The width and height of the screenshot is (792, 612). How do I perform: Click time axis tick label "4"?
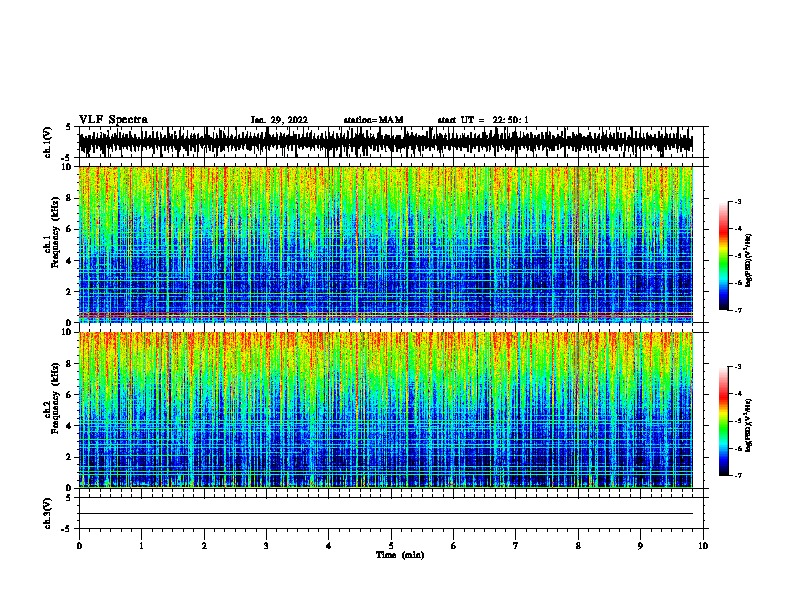coord(328,546)
